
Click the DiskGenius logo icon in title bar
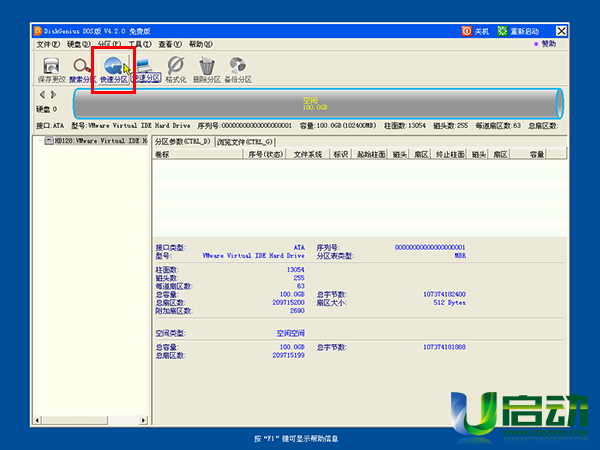click(38, 31)
